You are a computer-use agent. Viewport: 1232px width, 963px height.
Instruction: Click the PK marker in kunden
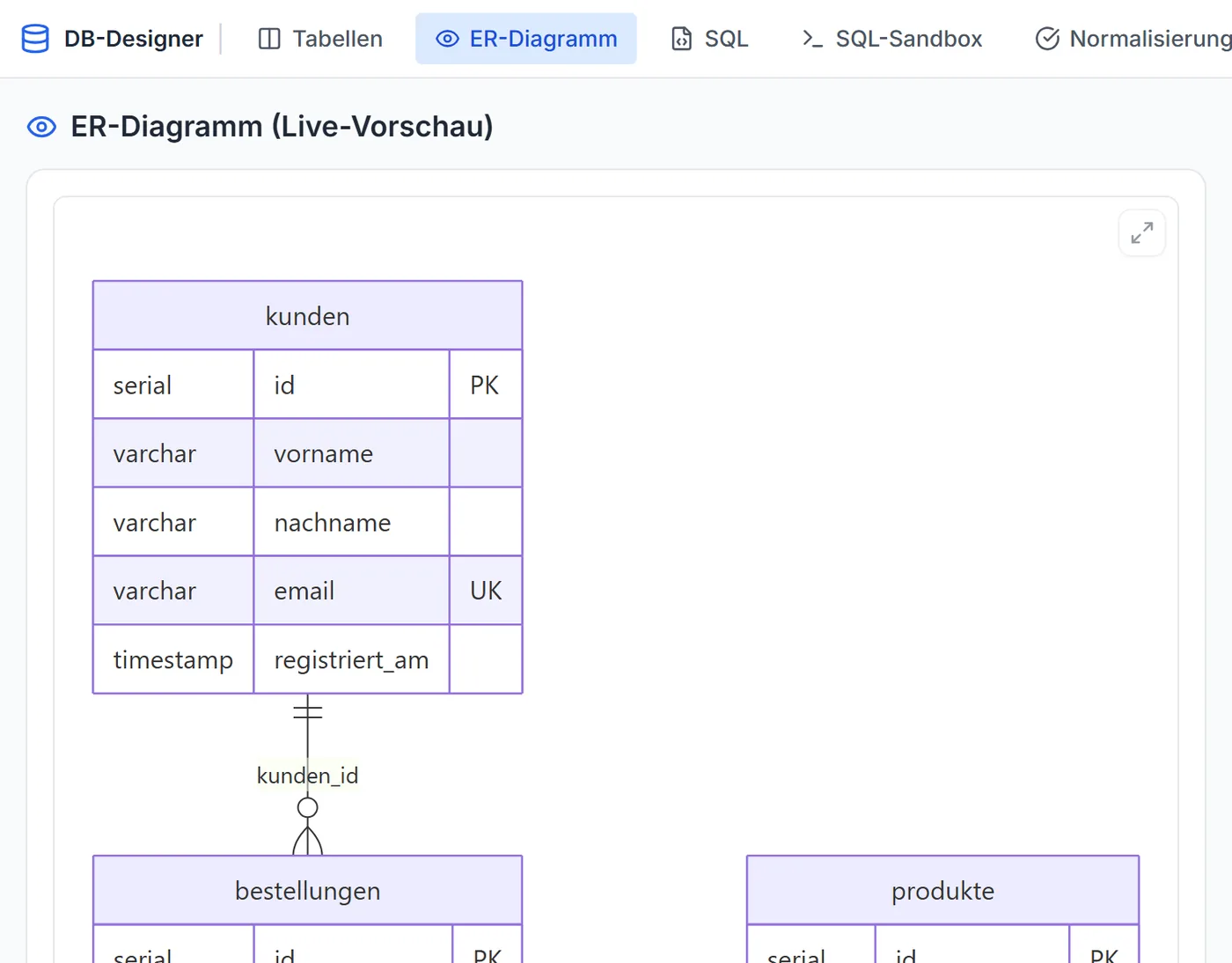point(485,385)
